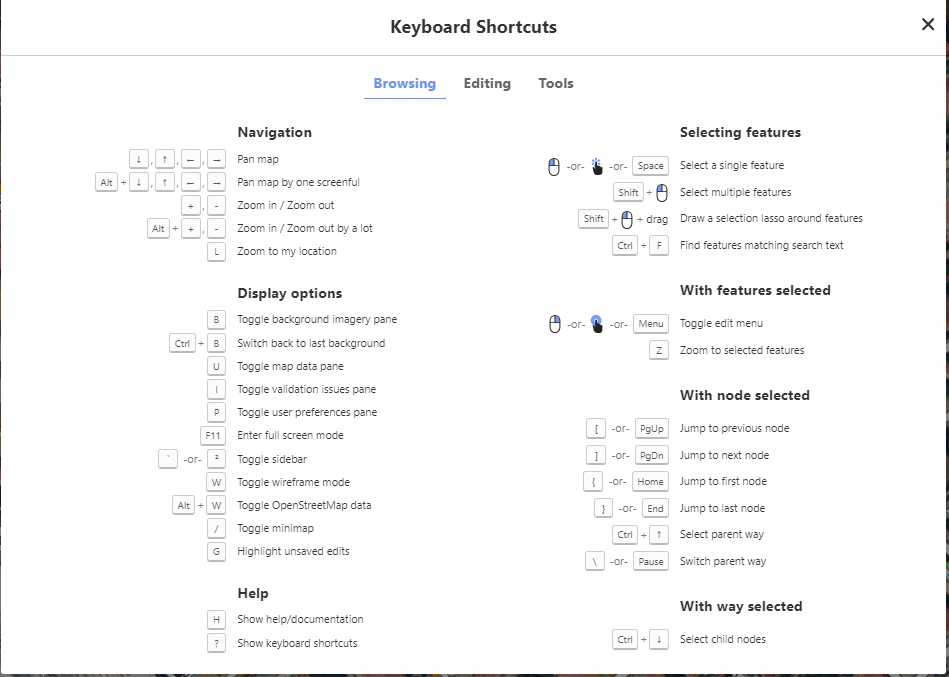949x677 pixels.
Task: Click the 'Toggle background imagery pane' text
Action: (317, 319)
